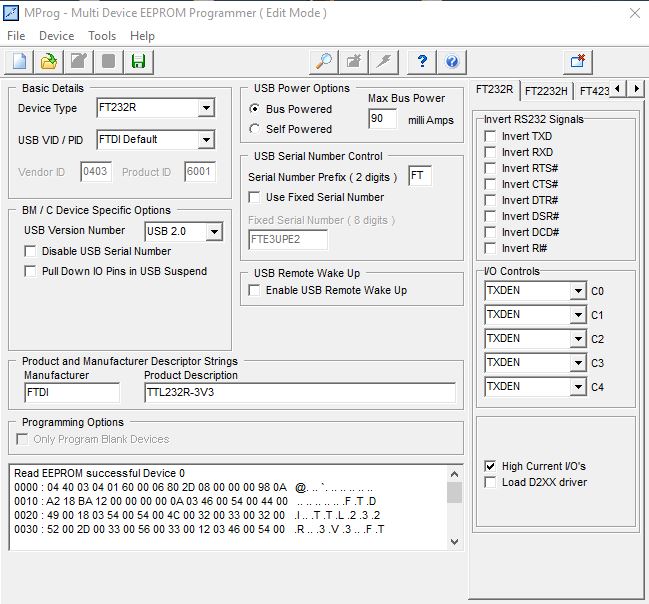Screen dimensions: 649x604
Task: Click the log row starting with 0010
Action: click(x=195, y=501)
